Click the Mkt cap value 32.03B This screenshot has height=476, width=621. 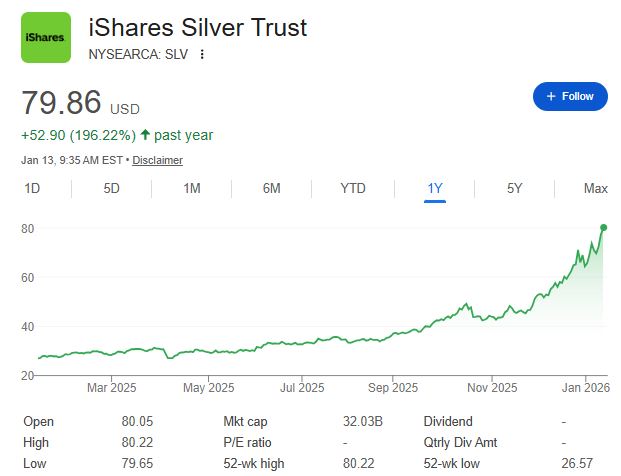(362, 422)
